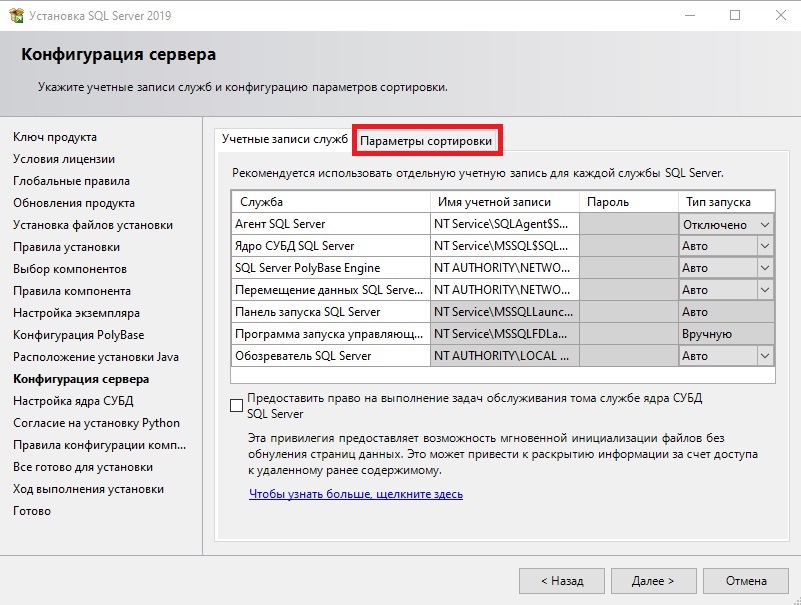Image resolution: width=801 pixels, height=605 pixels.
Task: Click account name field for Агент SQL Server
Action: click(505, 224)
